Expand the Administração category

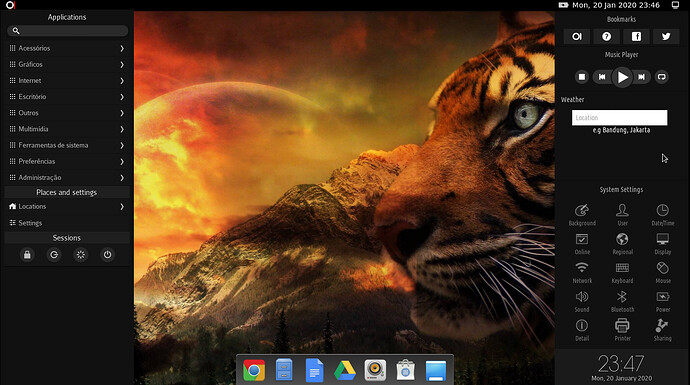tap(67, 178)
